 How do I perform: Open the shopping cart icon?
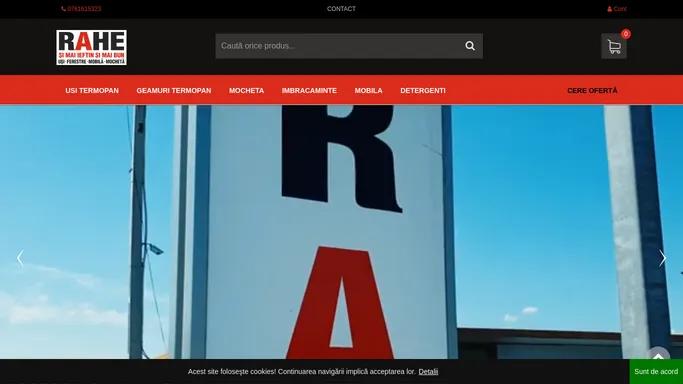click(x=614, y=46)
